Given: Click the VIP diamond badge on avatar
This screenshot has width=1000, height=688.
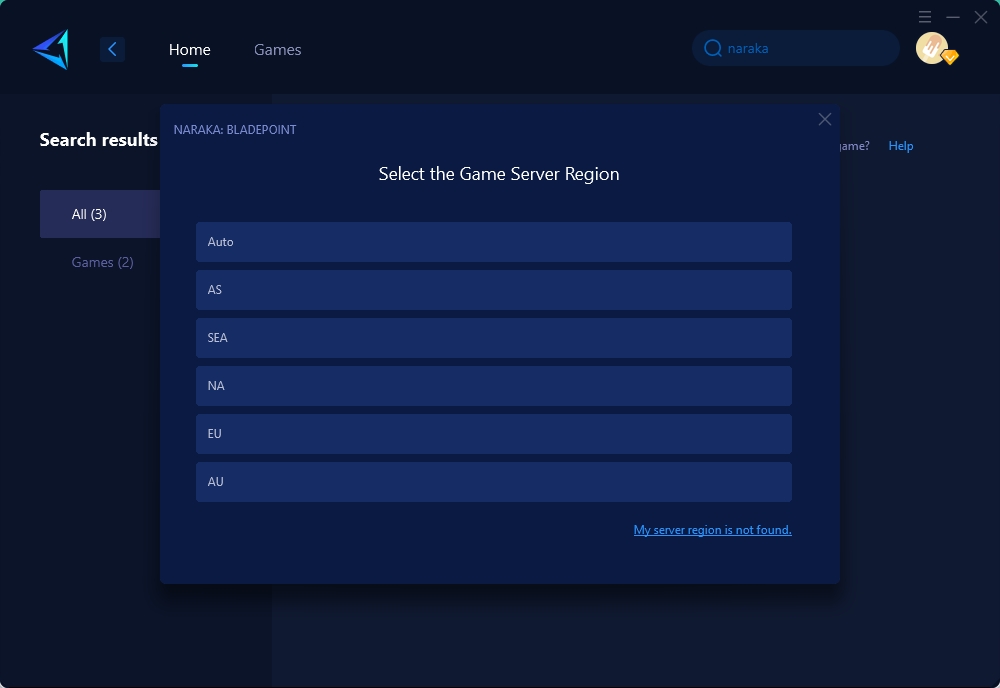Looking at the screenshot, I should 950,57.
